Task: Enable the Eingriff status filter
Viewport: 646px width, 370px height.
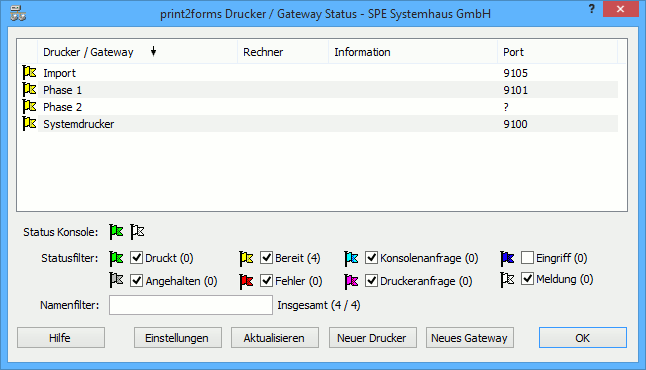Action: (527, 258)
